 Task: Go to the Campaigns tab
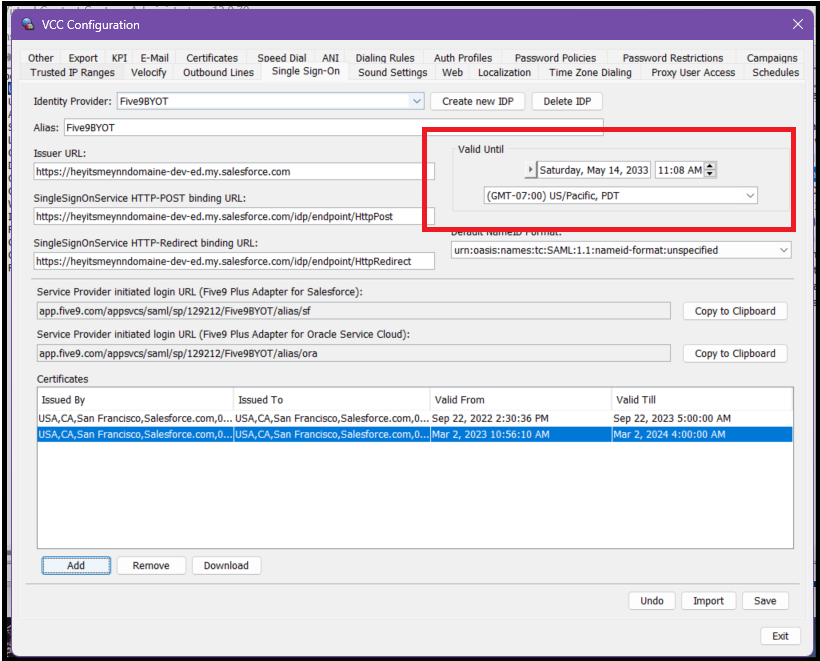[x=772, y=58]
